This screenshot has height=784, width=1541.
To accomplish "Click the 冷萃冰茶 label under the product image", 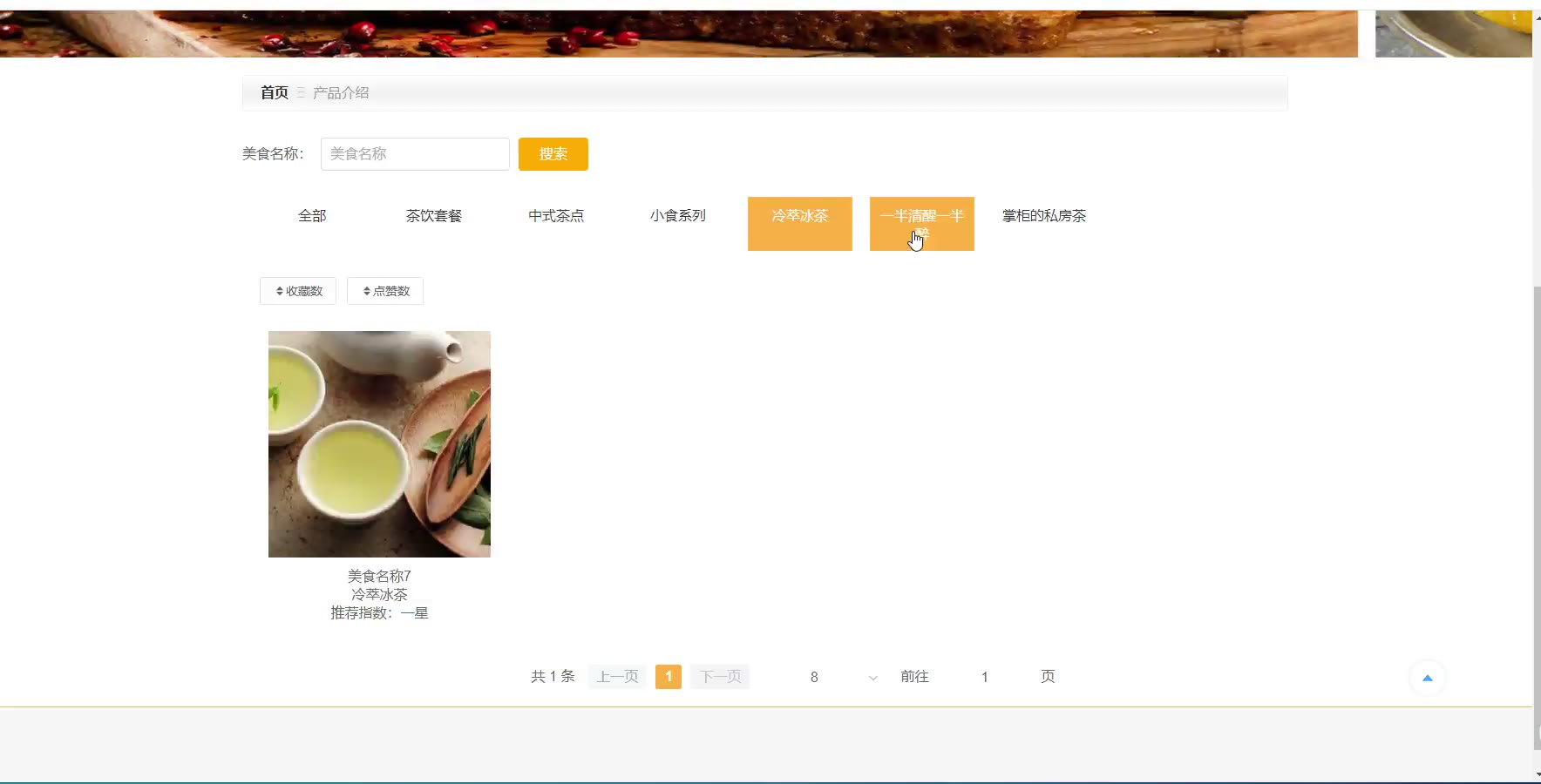I will click(379, 594).
